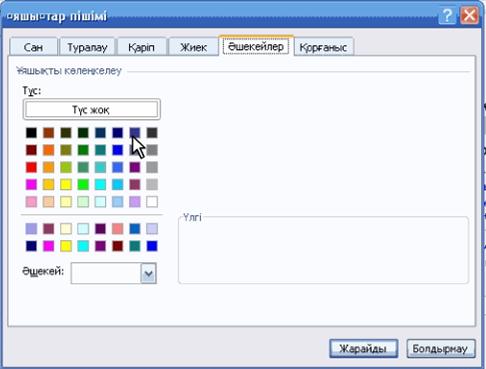This screenshot has height=369, width=486.
Task: Close the cell format dialog
Action: tap(469, 15)
